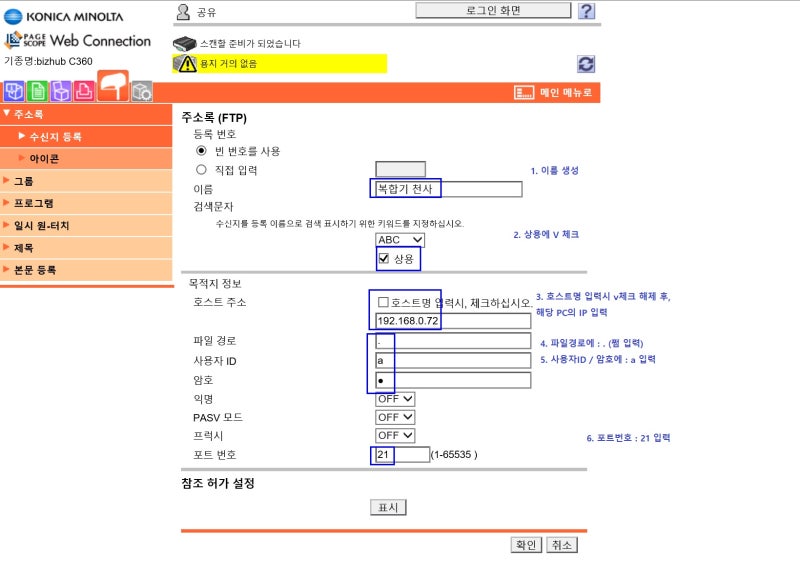
Task: Open the red print job icon
Action: [84, 91]
